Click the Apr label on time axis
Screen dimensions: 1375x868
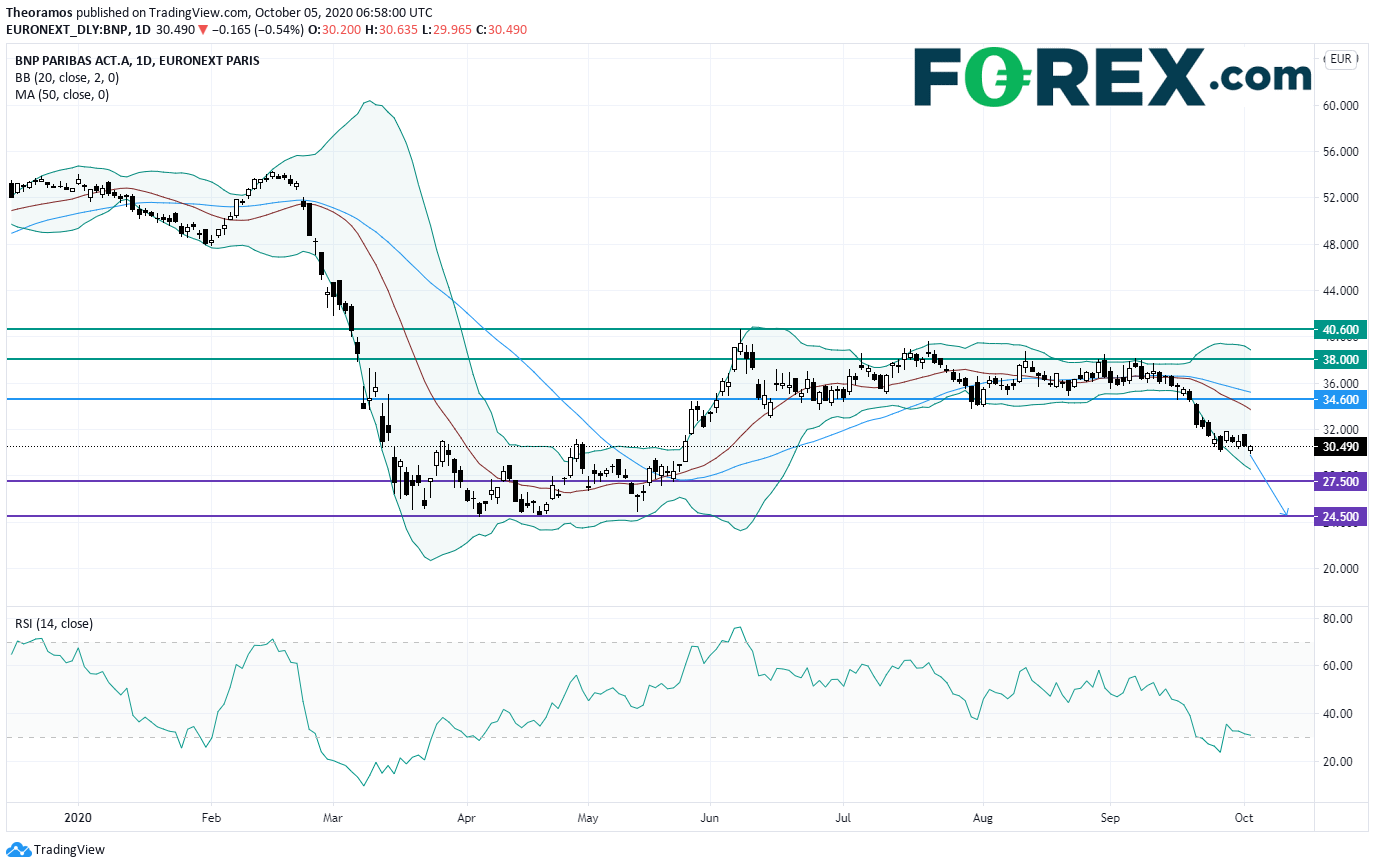465,816
